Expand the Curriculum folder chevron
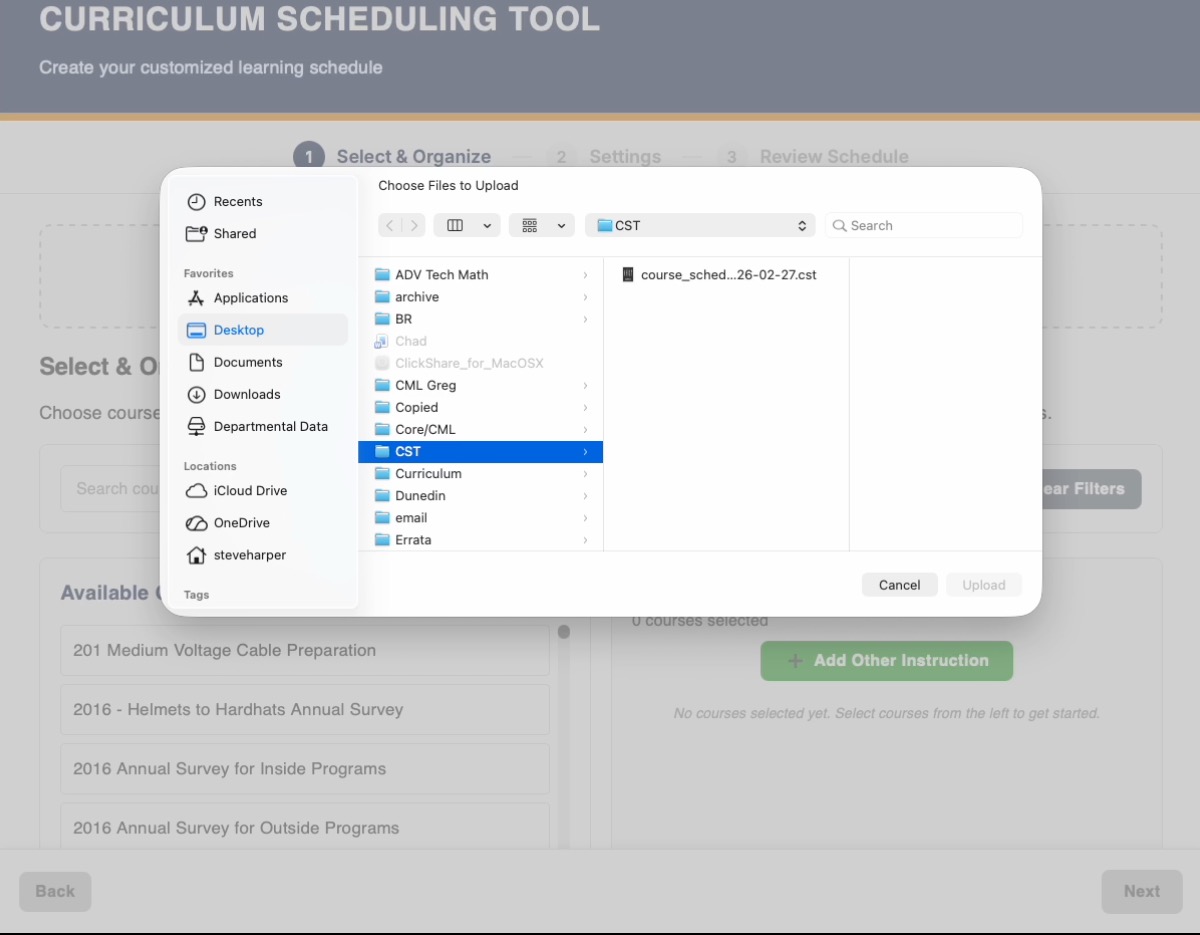The width and height of the screenshot is (1200, 935). 585,474
